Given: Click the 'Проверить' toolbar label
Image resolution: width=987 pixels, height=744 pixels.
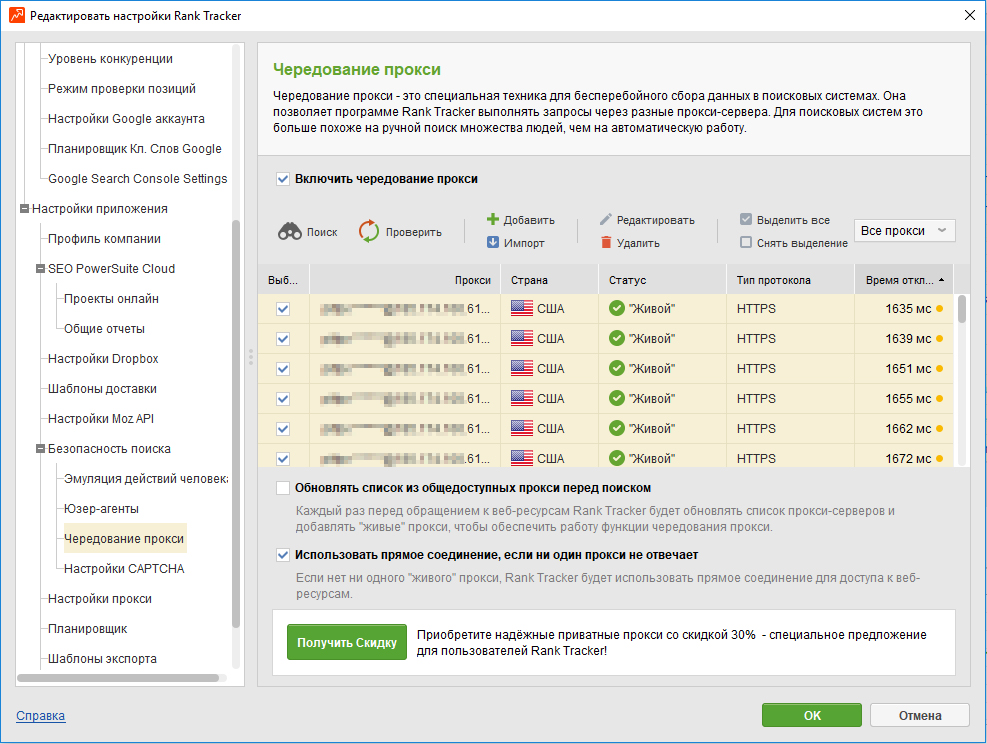Looking at the screenshot, I should click(x=414, y=232).
